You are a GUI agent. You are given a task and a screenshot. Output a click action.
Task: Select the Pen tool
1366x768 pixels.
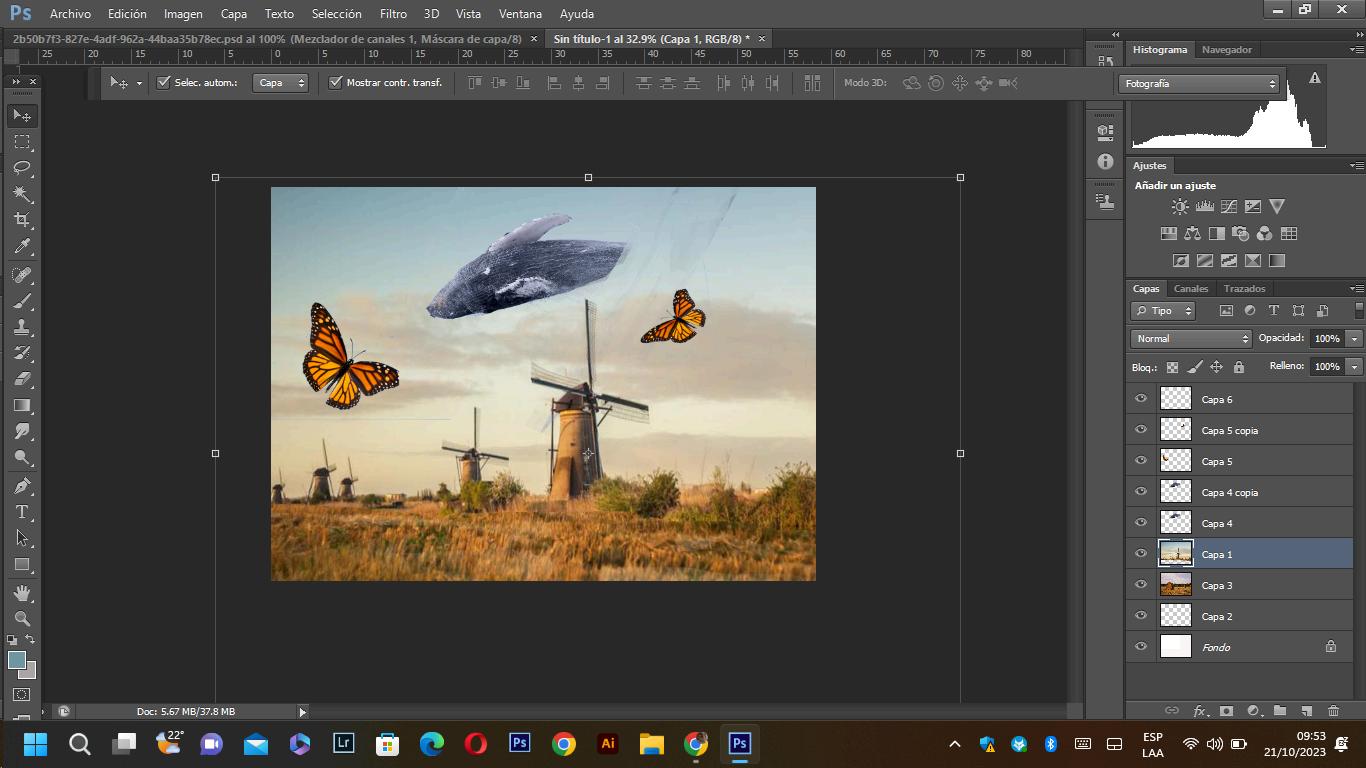pos(22,486)
